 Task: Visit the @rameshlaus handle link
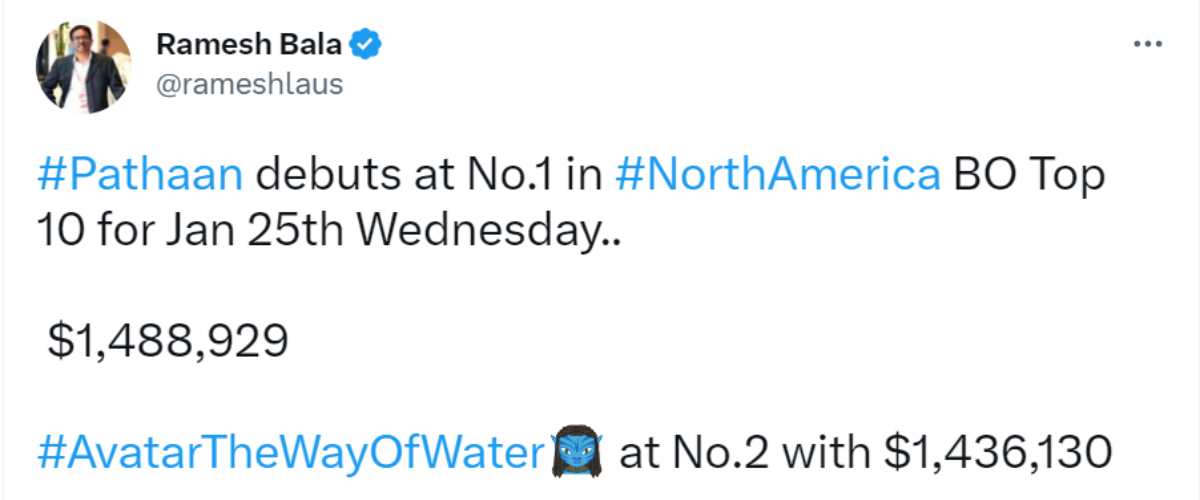249,84
